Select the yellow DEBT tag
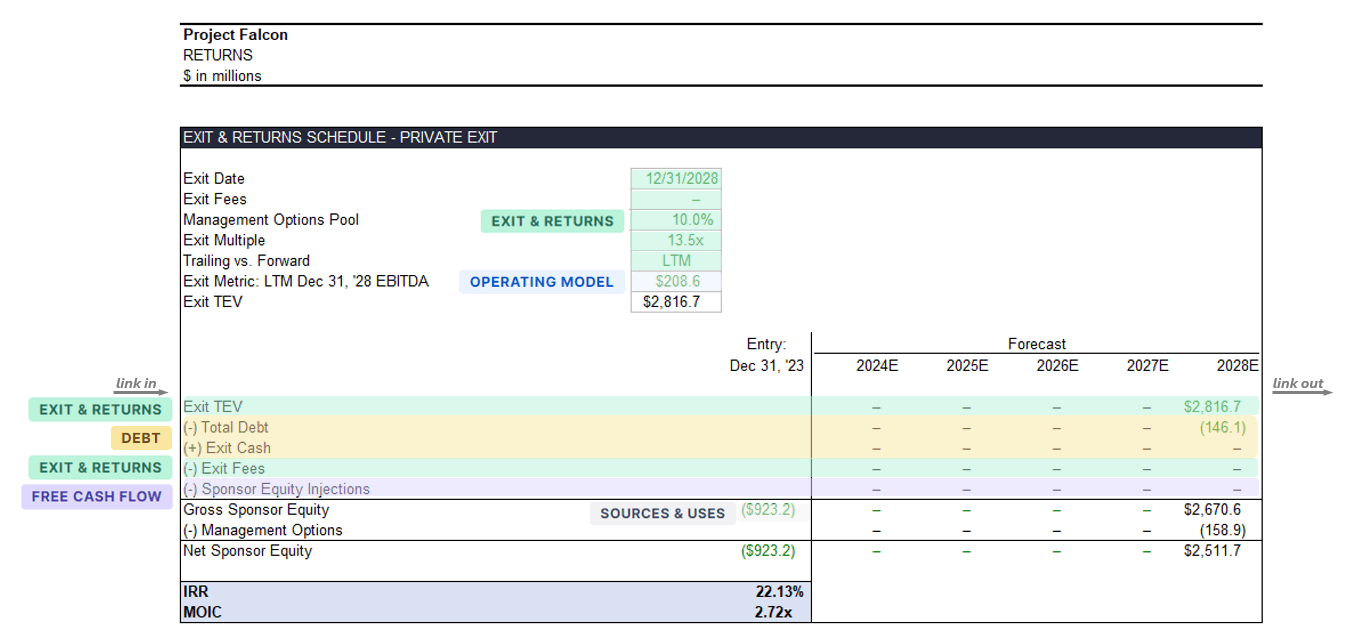The width and height of the screenshot is (1349, 641). coord(141,438)
